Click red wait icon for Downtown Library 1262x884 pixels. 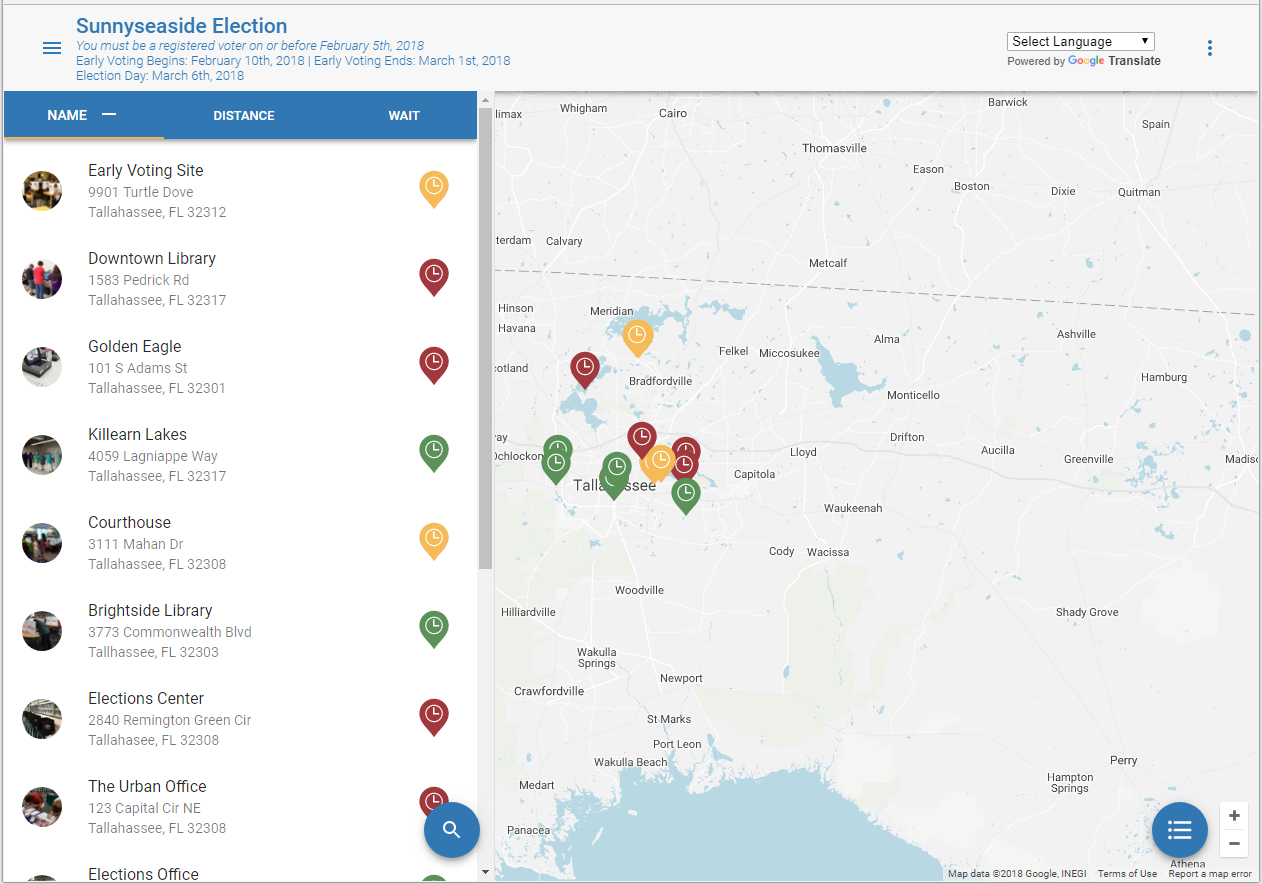pyautogui.click(x=434, y=276)
